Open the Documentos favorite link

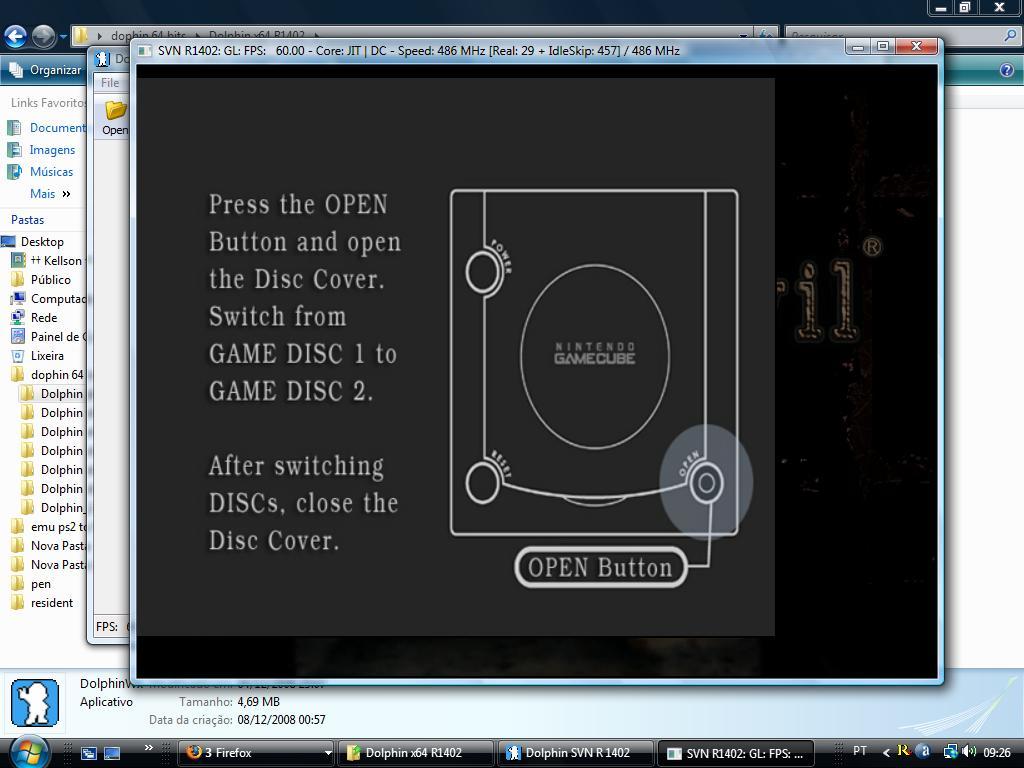coord(47,128)
